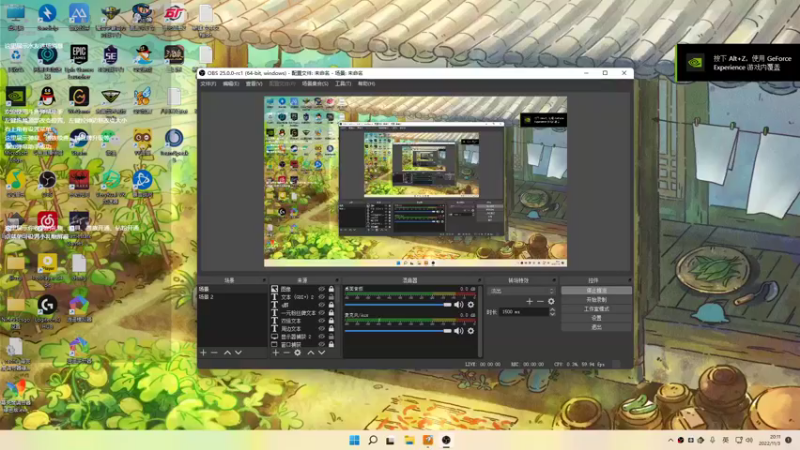Click the OBS preview canvas
The image size is (800, 450).
pos(415,182)
